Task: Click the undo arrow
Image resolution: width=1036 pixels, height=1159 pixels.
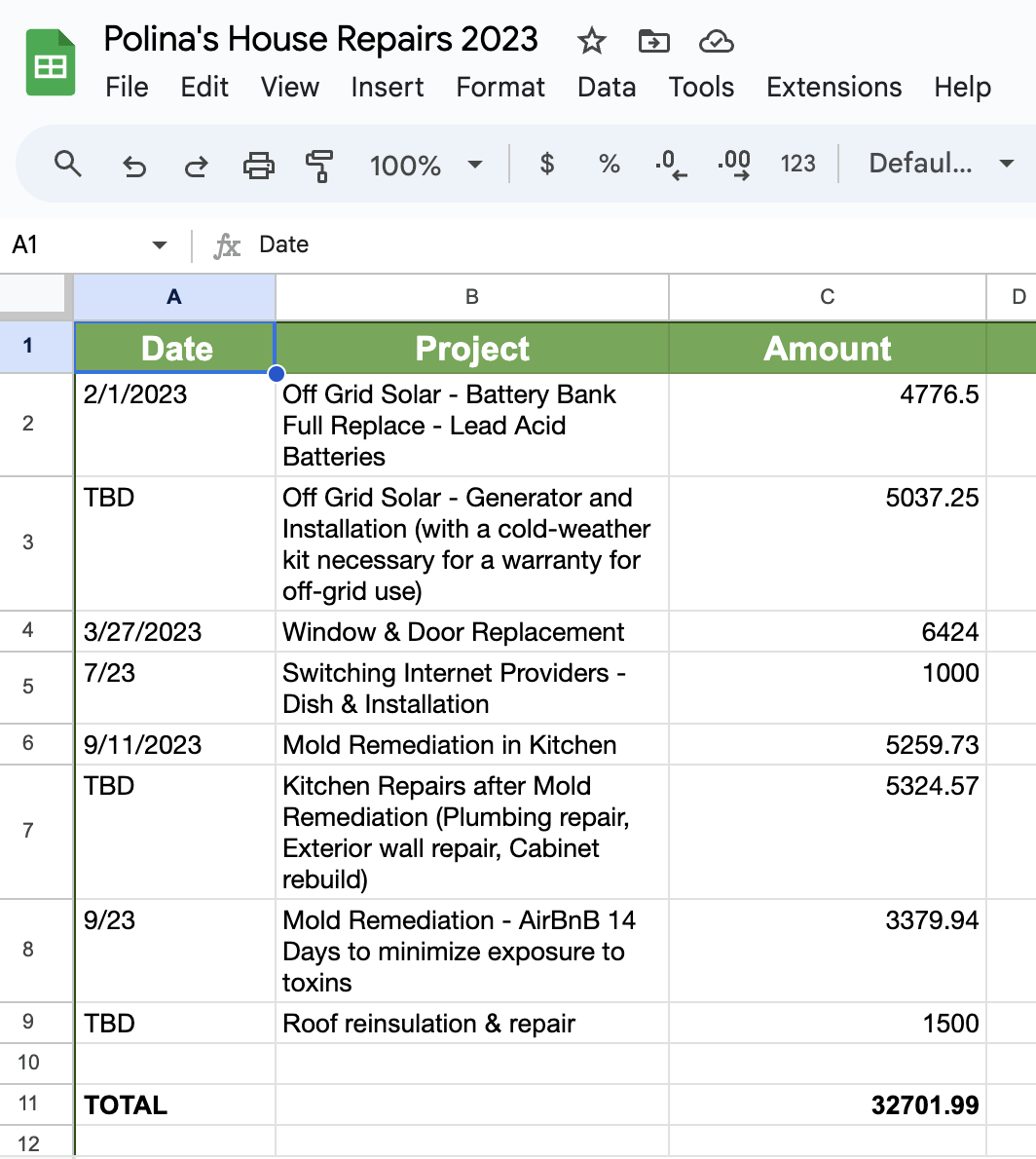Action: (x=133, y=165)
